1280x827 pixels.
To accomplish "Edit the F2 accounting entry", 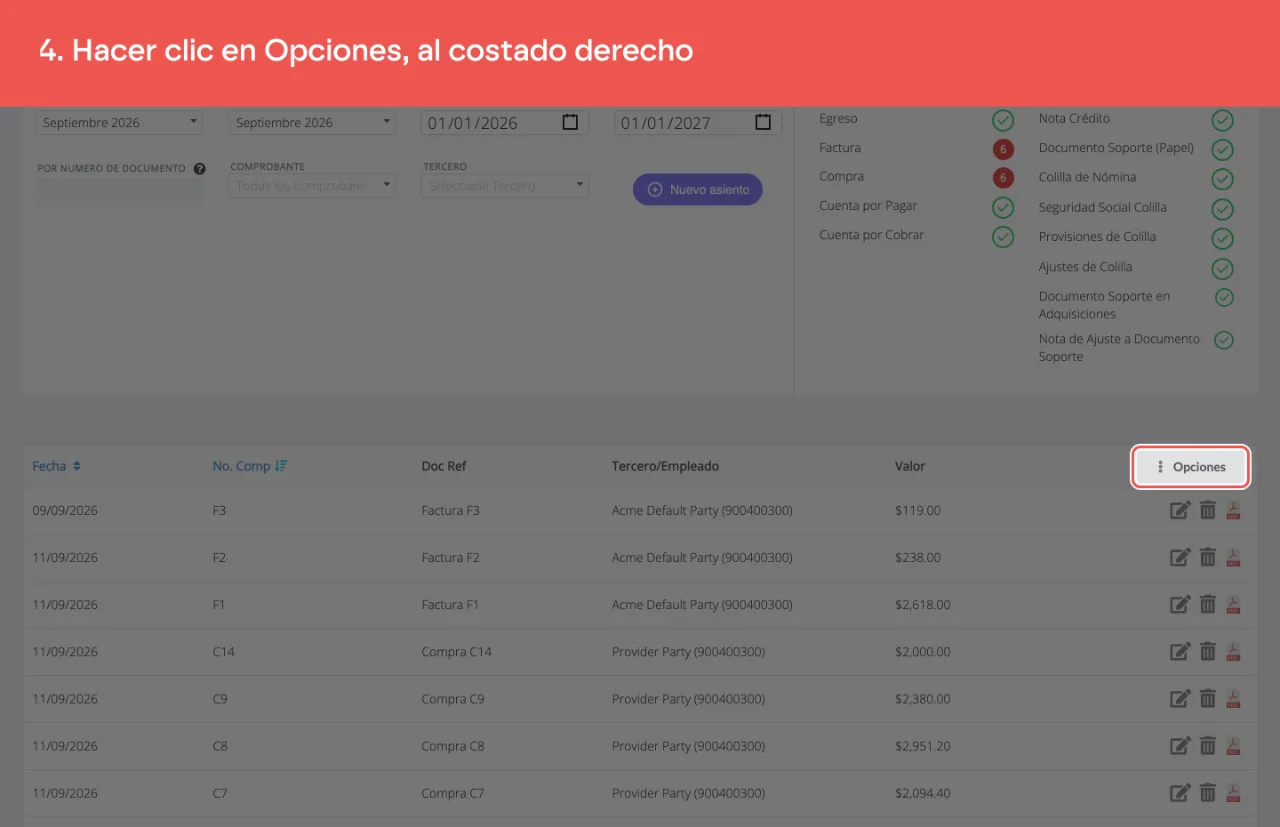I will (x=1180, y=558).
